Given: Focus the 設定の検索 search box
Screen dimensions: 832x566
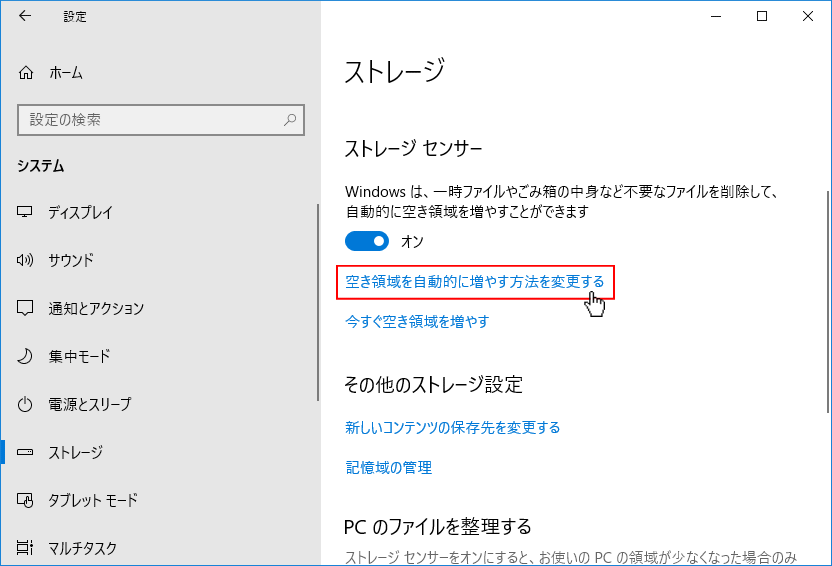Looking at the screenshot, I should tap(161, 120).
